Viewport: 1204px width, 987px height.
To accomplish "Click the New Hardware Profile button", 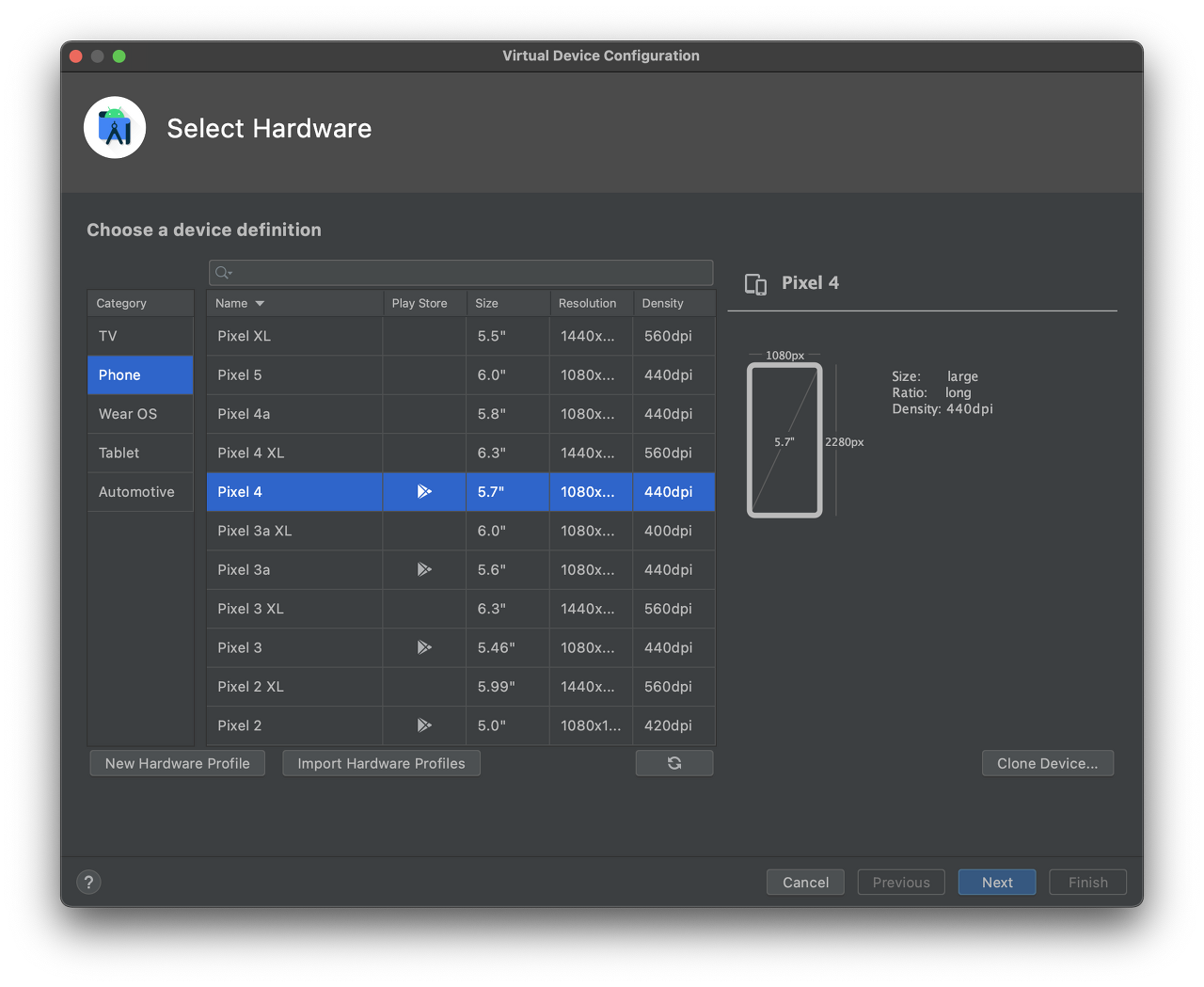I will click(178, 763).
